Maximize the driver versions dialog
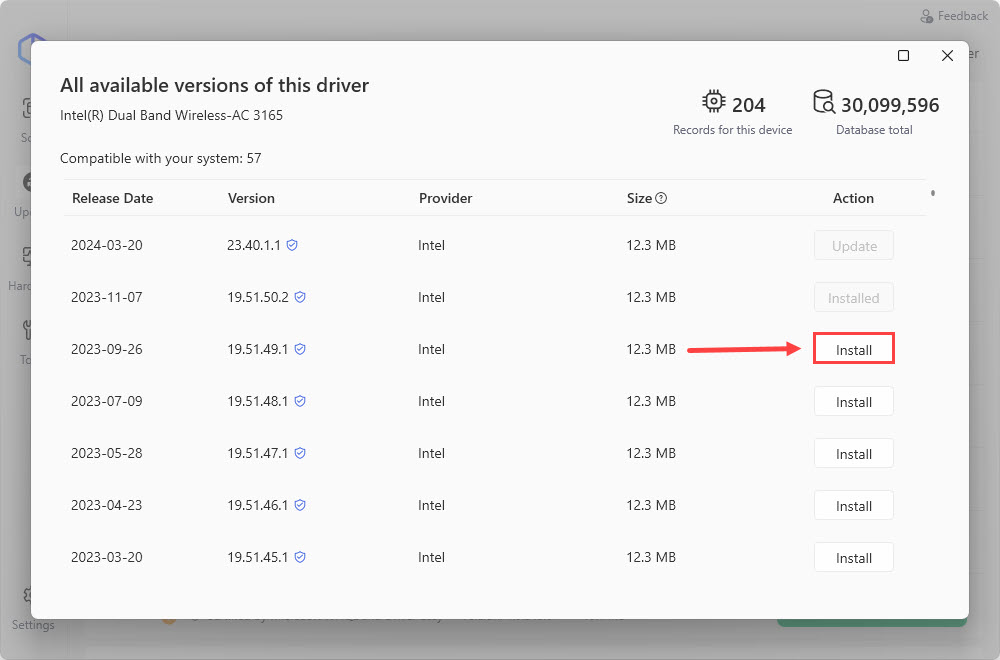Screen dimensions: 1000x660 point(903,56)
